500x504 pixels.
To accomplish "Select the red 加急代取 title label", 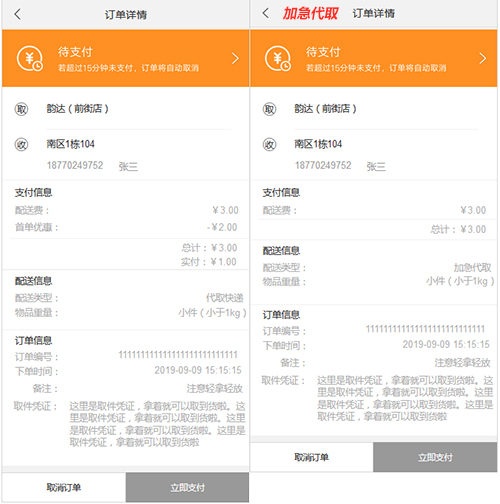I will 310,14.
